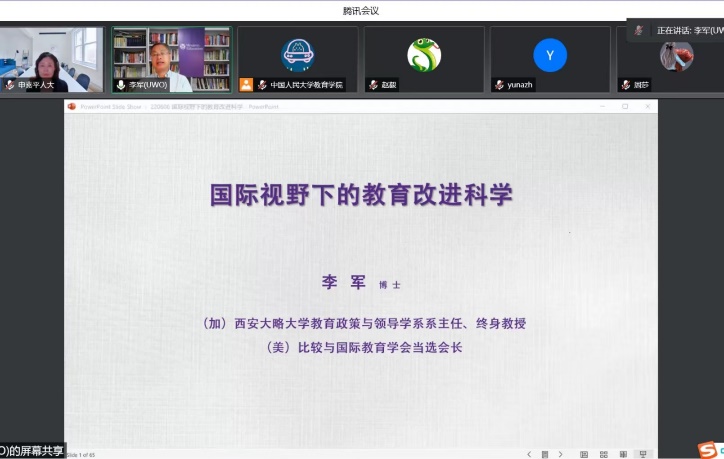Click the microphone icon beside 申素平人大
Image resolution: width=724 pixels, height=459 pixels.
tap(10, 85)
